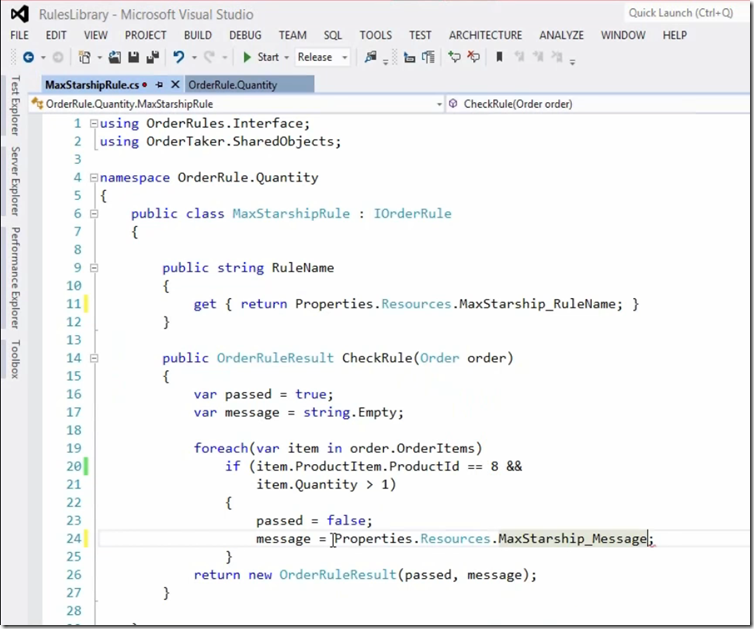Viewport: 754px width, 629px height.
Task: Open the ARCHITECTURE menu
Action: click(485, 36)
